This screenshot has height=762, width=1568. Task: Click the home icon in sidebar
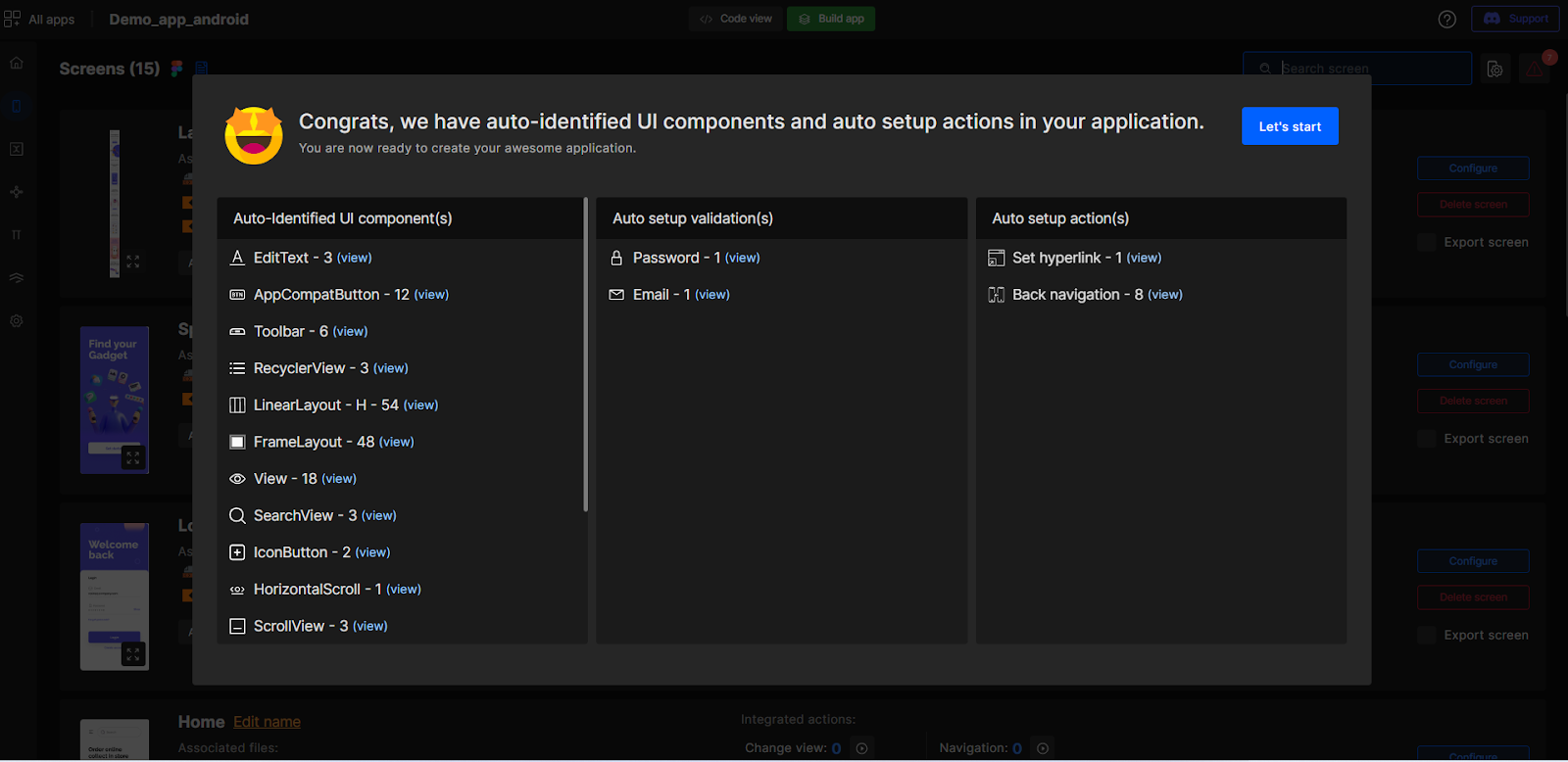point(17,63)
